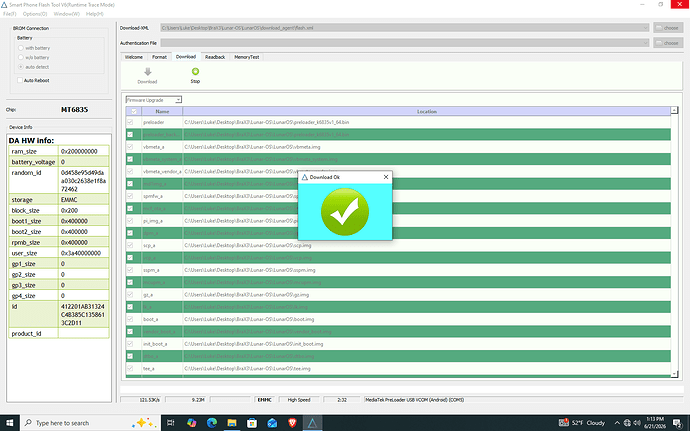Open the notification center icon
The width and height of the screenshot is (690, 431).
click(678, 423)
